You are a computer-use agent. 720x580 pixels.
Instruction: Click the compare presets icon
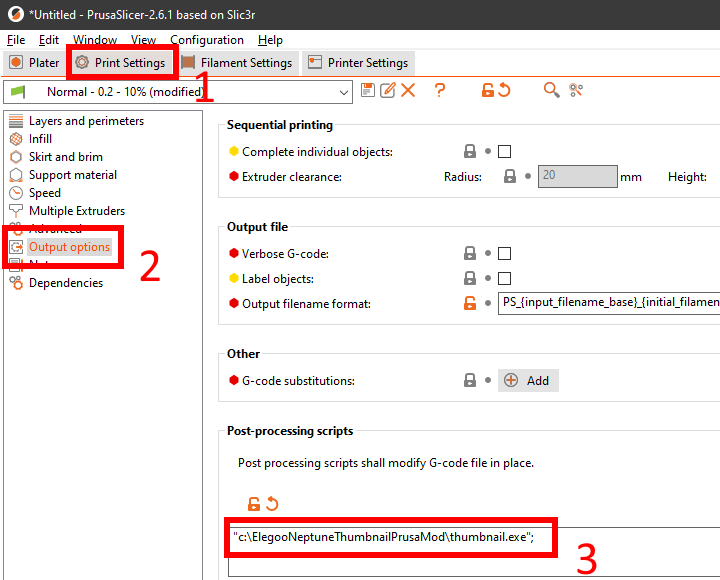pyautogui.click(x=576, y=90)
